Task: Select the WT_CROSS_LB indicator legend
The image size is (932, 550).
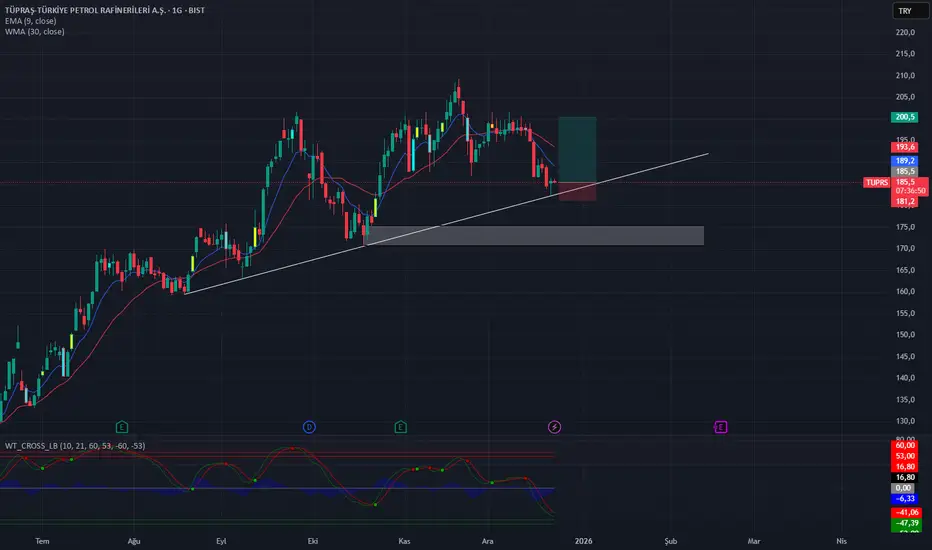Action: 75,446
